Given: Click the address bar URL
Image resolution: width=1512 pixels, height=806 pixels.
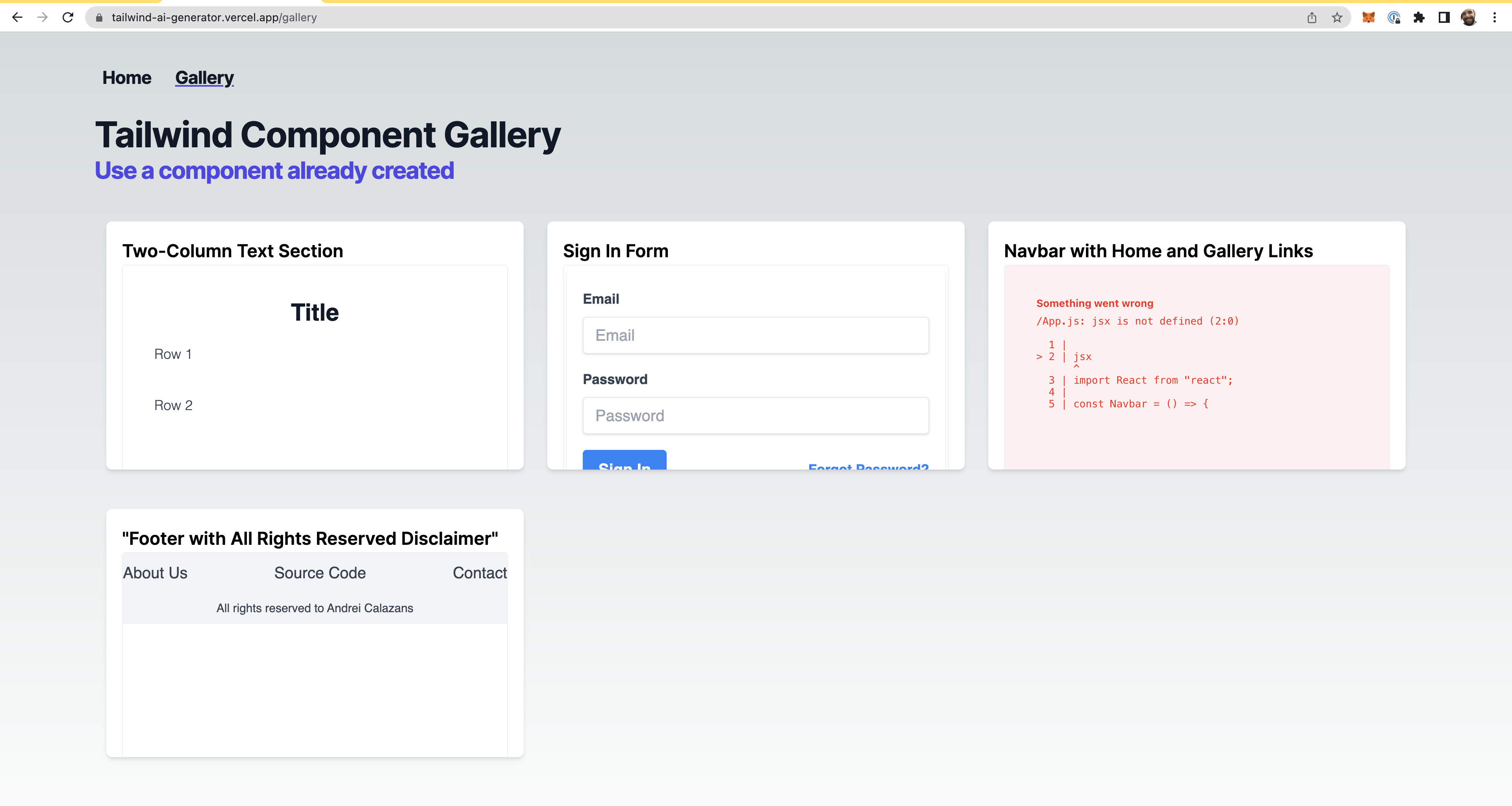Looking at the screenshot, I should pyautogui.click(x=214, y=18).
